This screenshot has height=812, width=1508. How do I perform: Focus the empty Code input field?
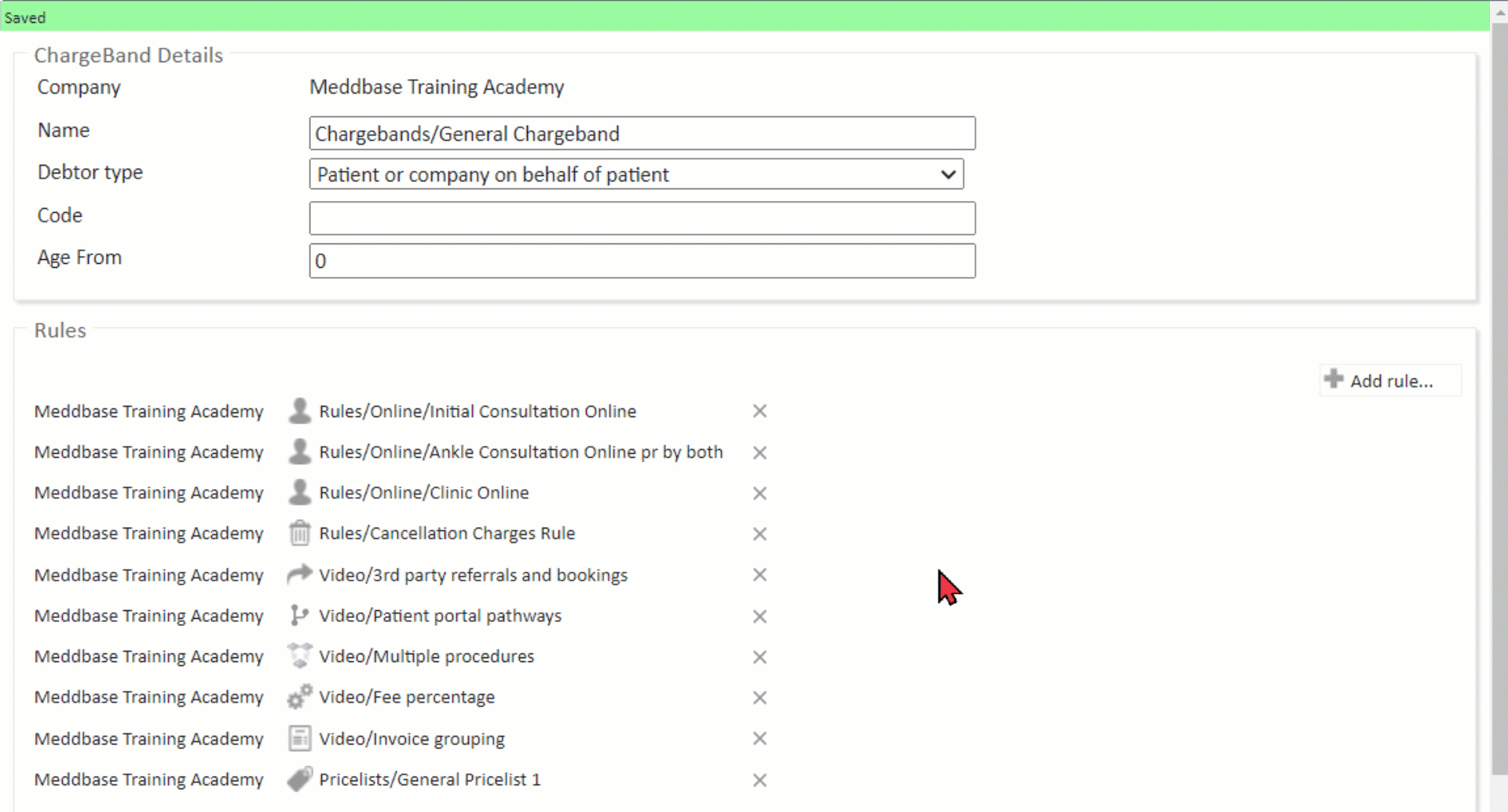tap(642, 218)
